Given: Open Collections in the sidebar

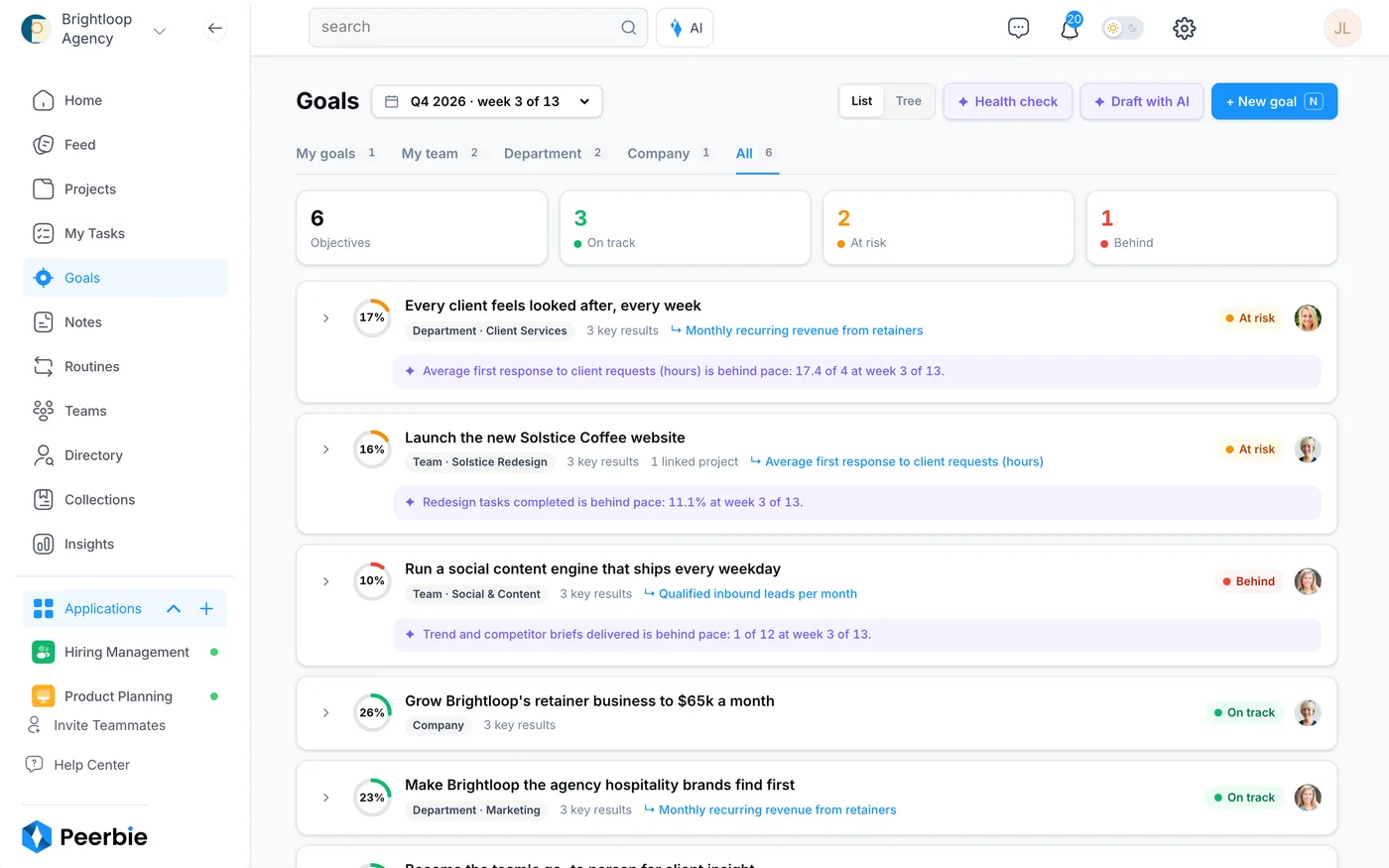Looking at the screenshot, I should (x=125, y=500).
